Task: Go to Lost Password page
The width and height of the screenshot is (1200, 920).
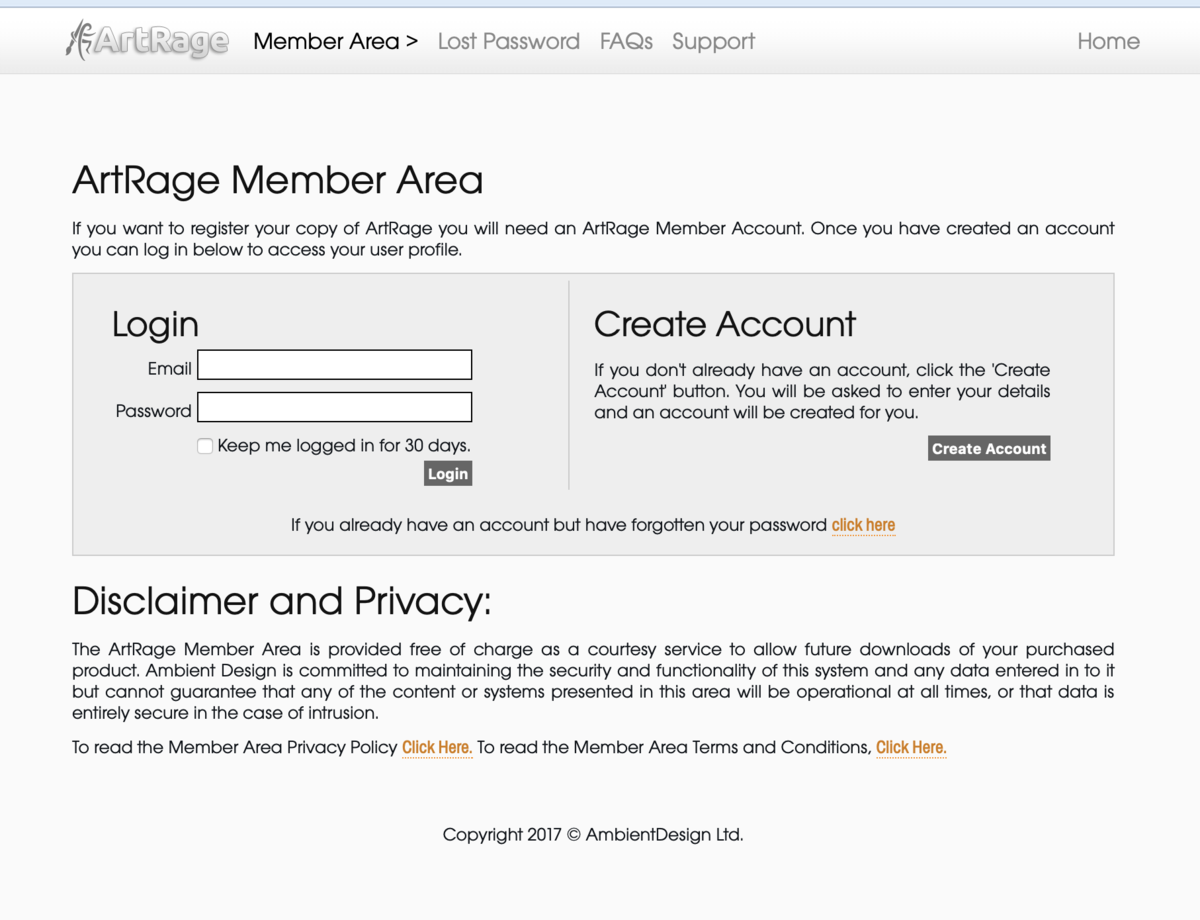Action: pyautogui.click(x=509, y=41)
